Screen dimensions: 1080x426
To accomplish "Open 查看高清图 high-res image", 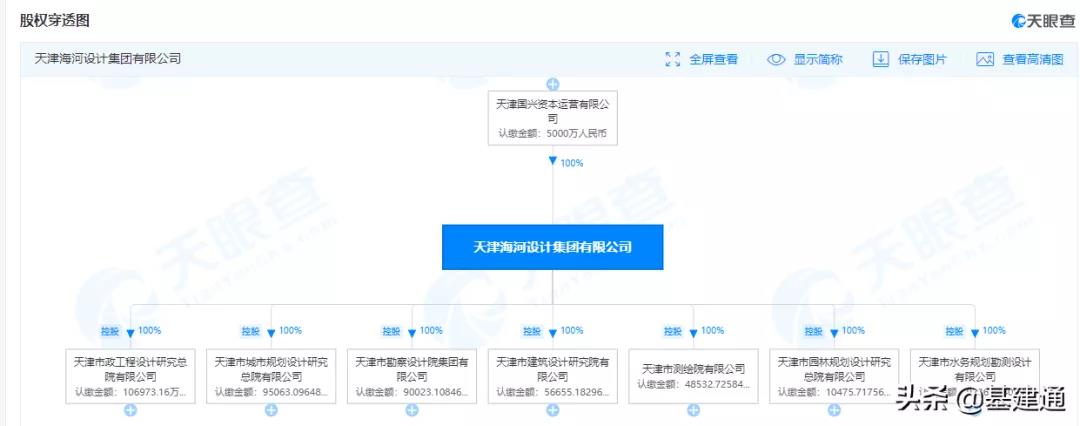I will [x=1033, y=59].
